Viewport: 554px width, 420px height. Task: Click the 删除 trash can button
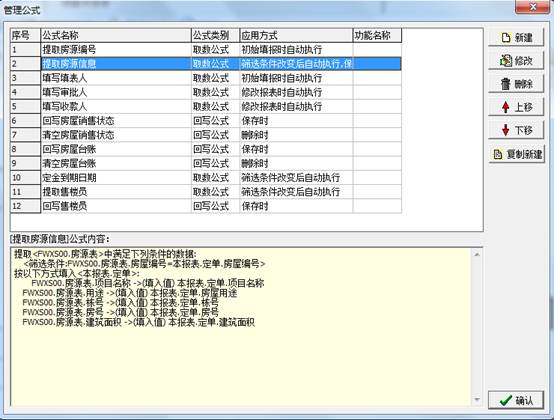(516, 84)
